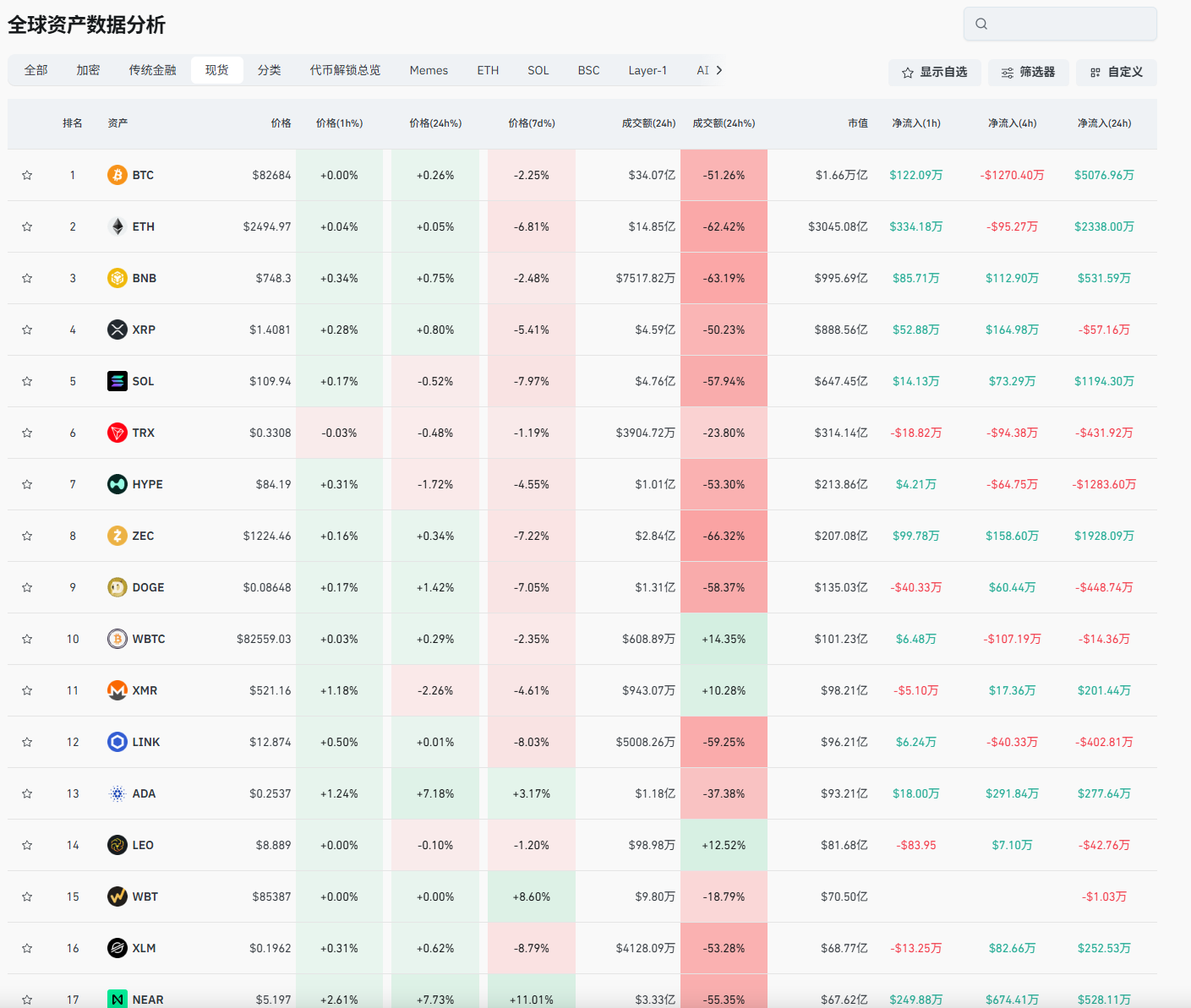The image size is (1191, 1008).
Task: Toggle favorite star for BTC row
Action: [x=27, y=175]
